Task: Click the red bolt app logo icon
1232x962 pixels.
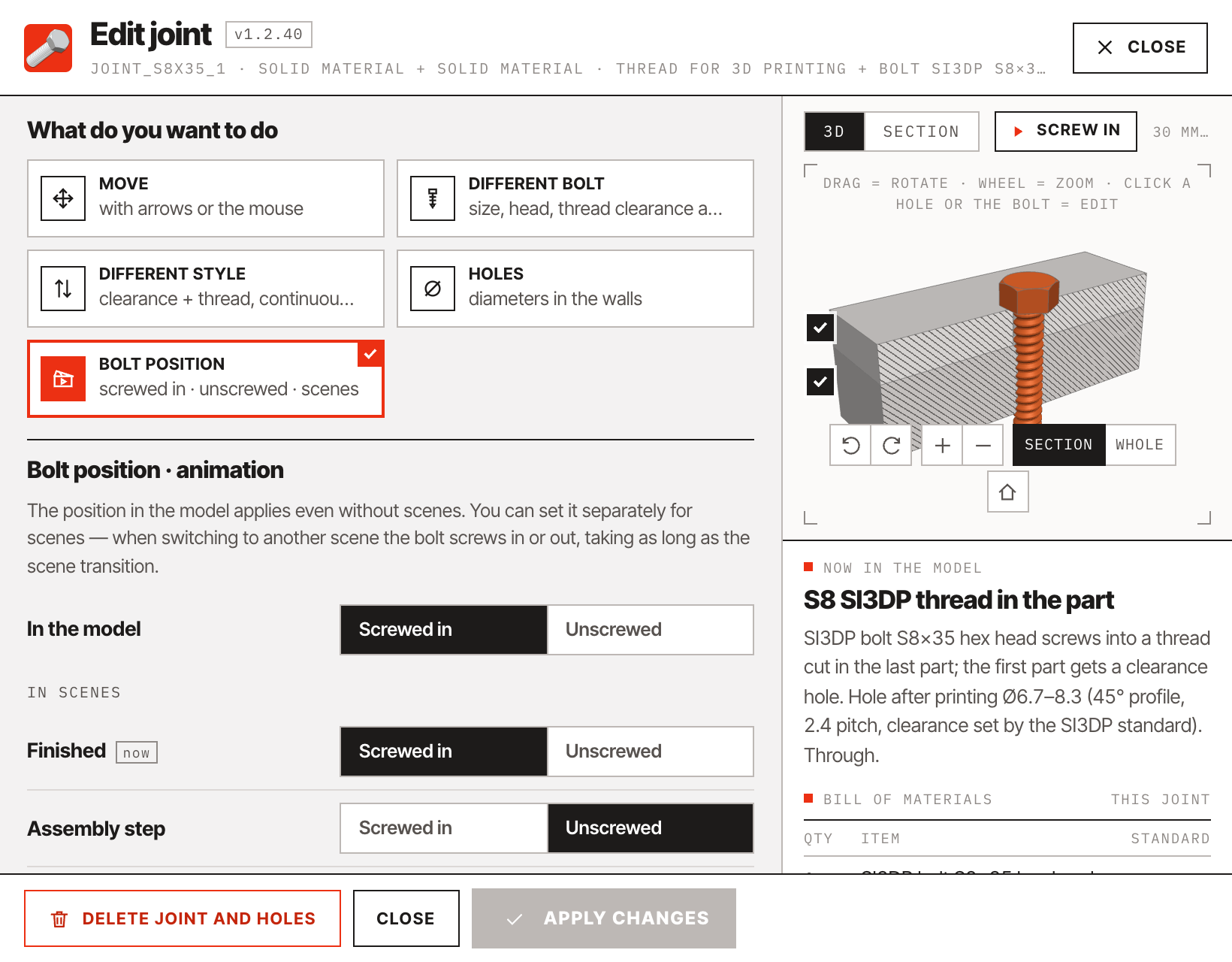Action: [x=48, y=48]
